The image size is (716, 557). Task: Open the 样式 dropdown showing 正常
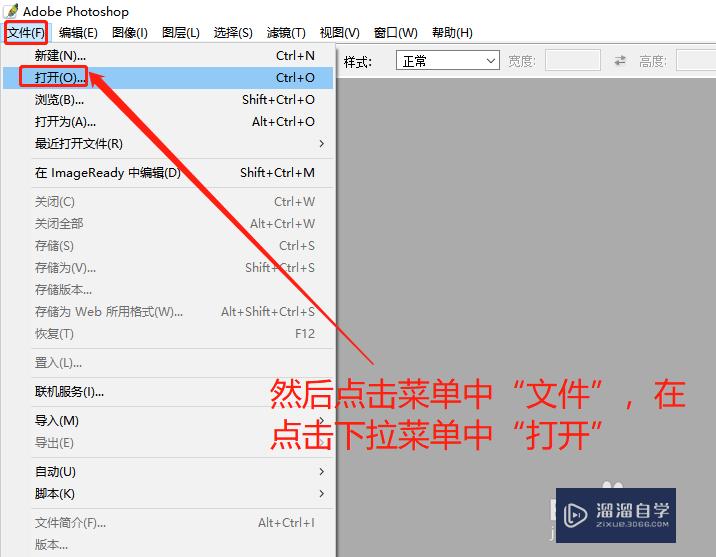coord(448,60)
